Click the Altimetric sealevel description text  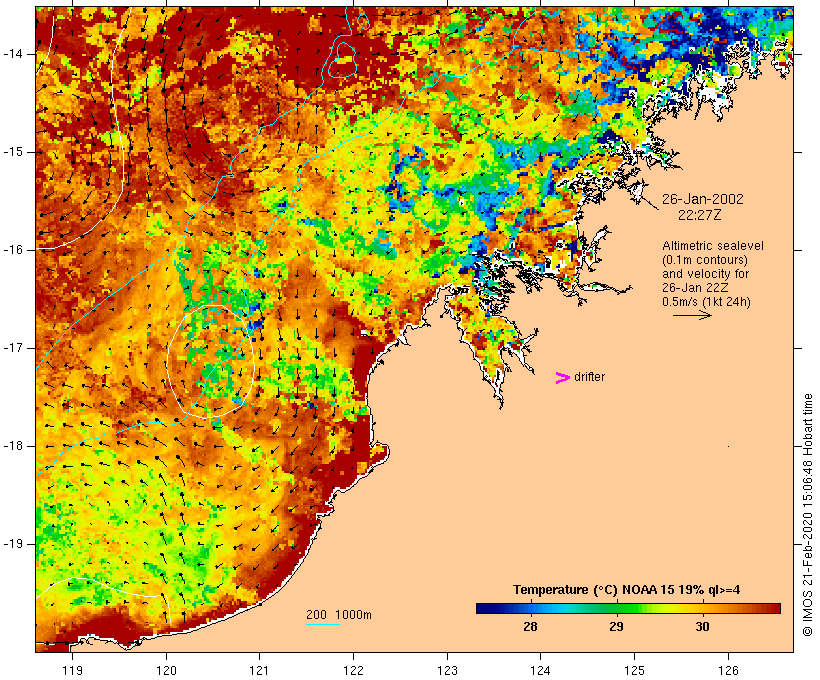coord(713,274)
